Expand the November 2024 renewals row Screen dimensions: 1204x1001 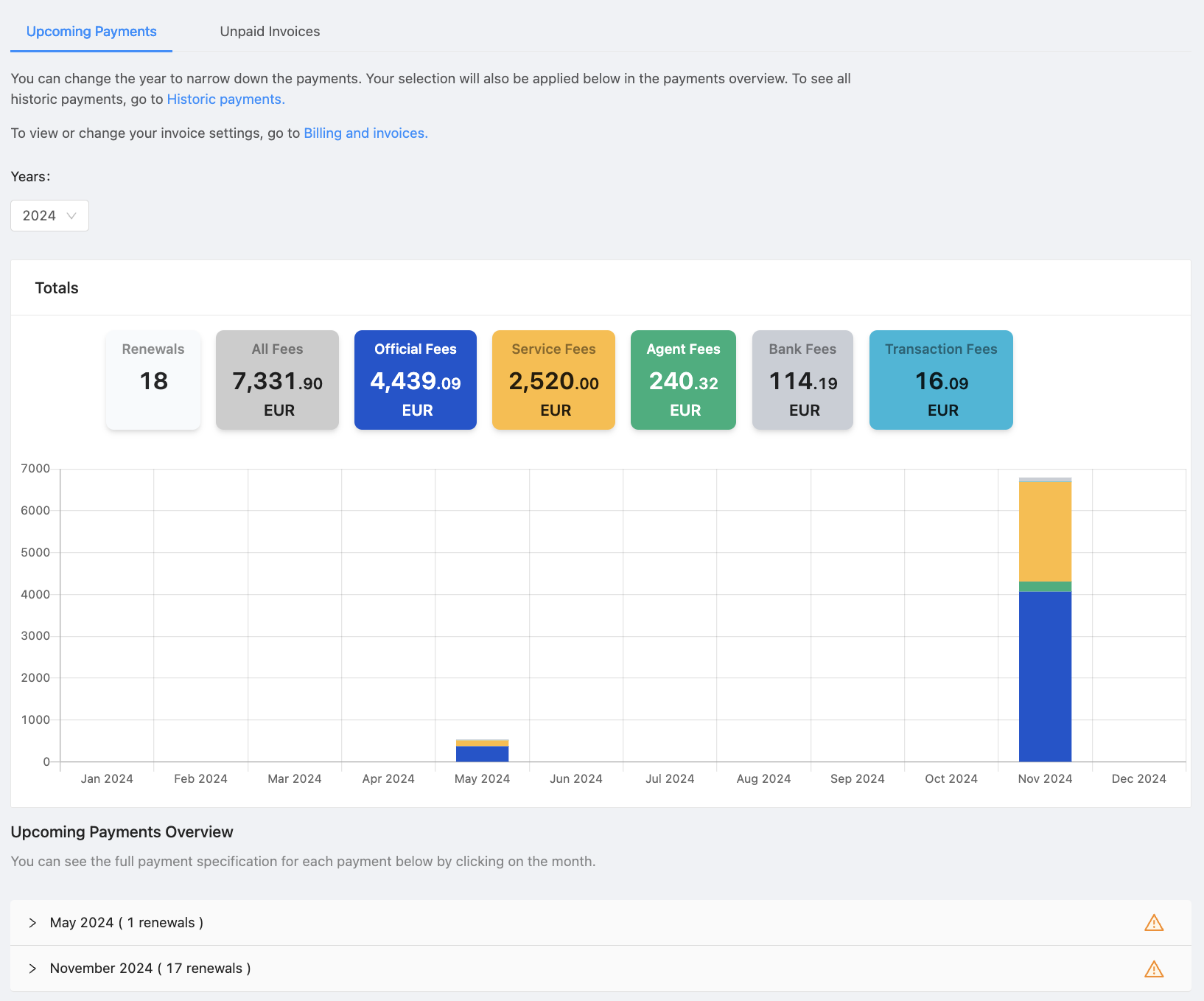33,969
